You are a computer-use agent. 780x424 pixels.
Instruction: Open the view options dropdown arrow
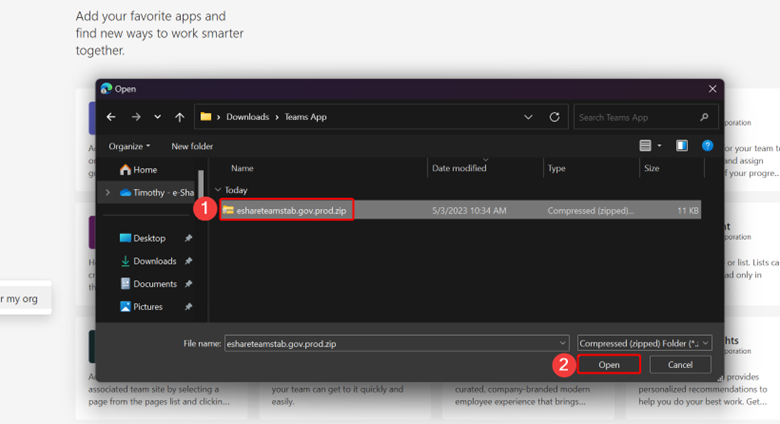tap(660, 146)
